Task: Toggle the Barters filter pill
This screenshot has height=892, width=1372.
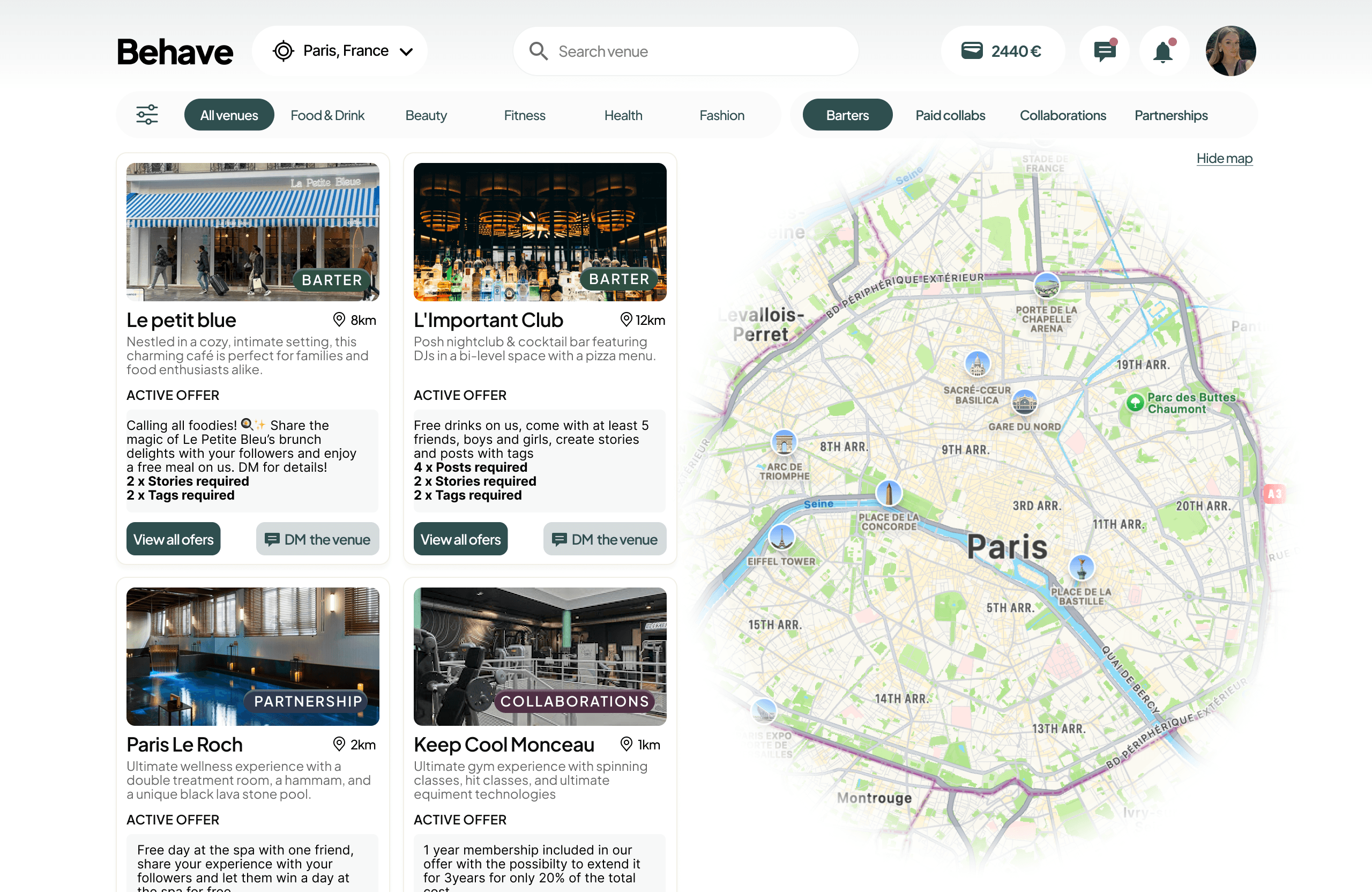Action: click(847, 115)
